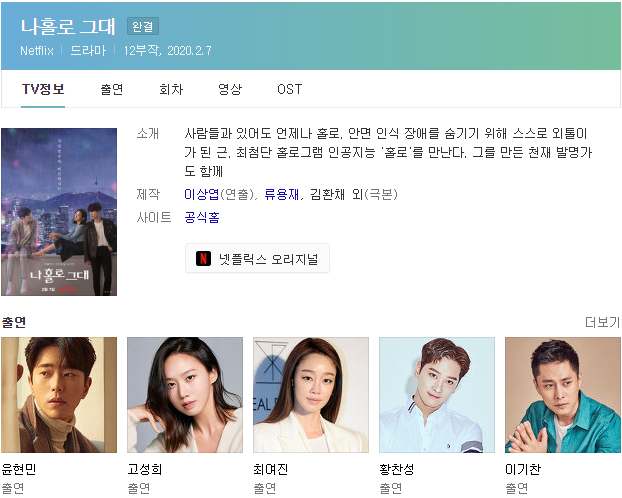This screenshot has height=498, width=622.
Task: Open 윤현민 cast photo
Action: 59,395
